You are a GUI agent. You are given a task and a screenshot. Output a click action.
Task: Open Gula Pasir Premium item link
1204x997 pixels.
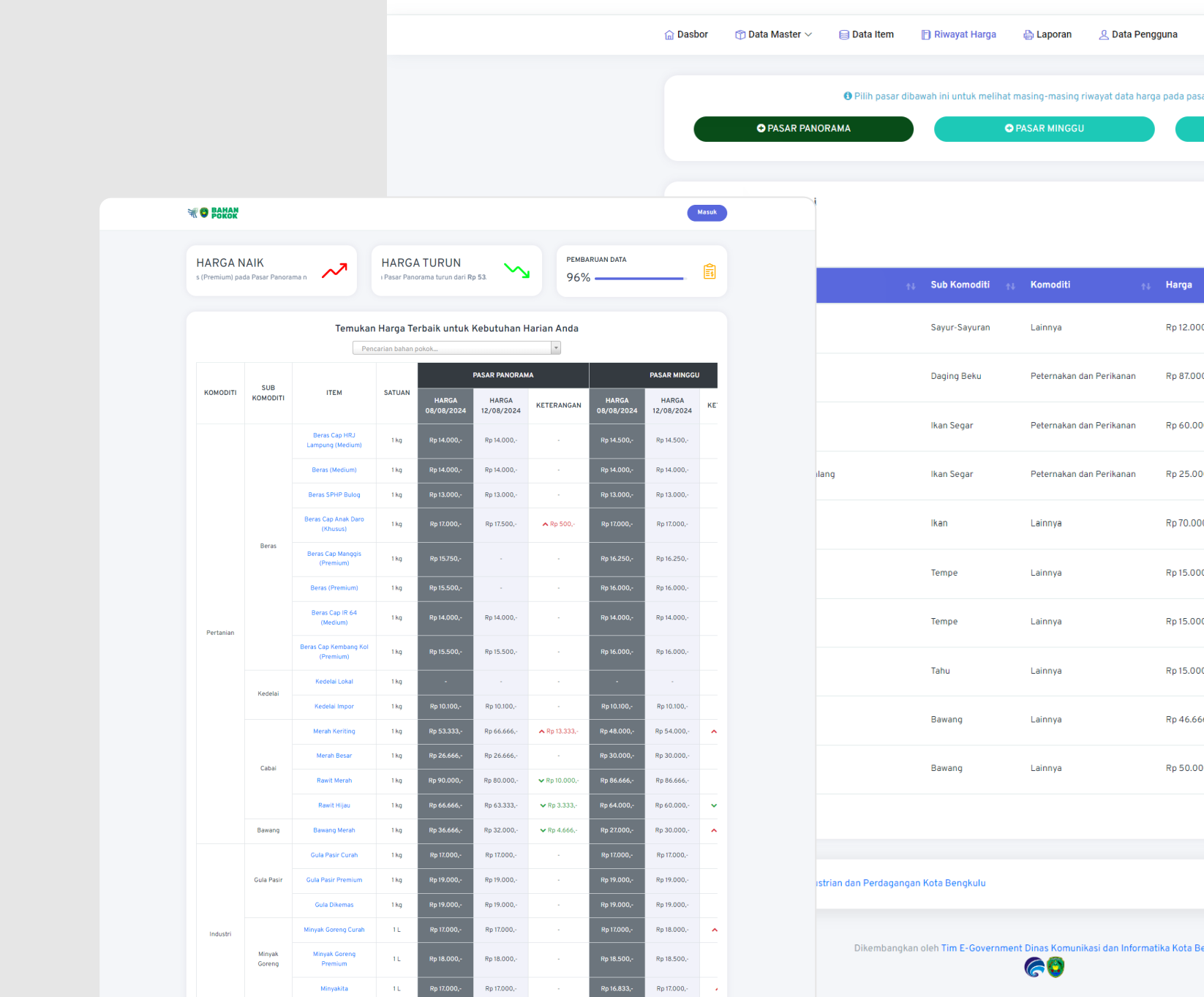334,880
